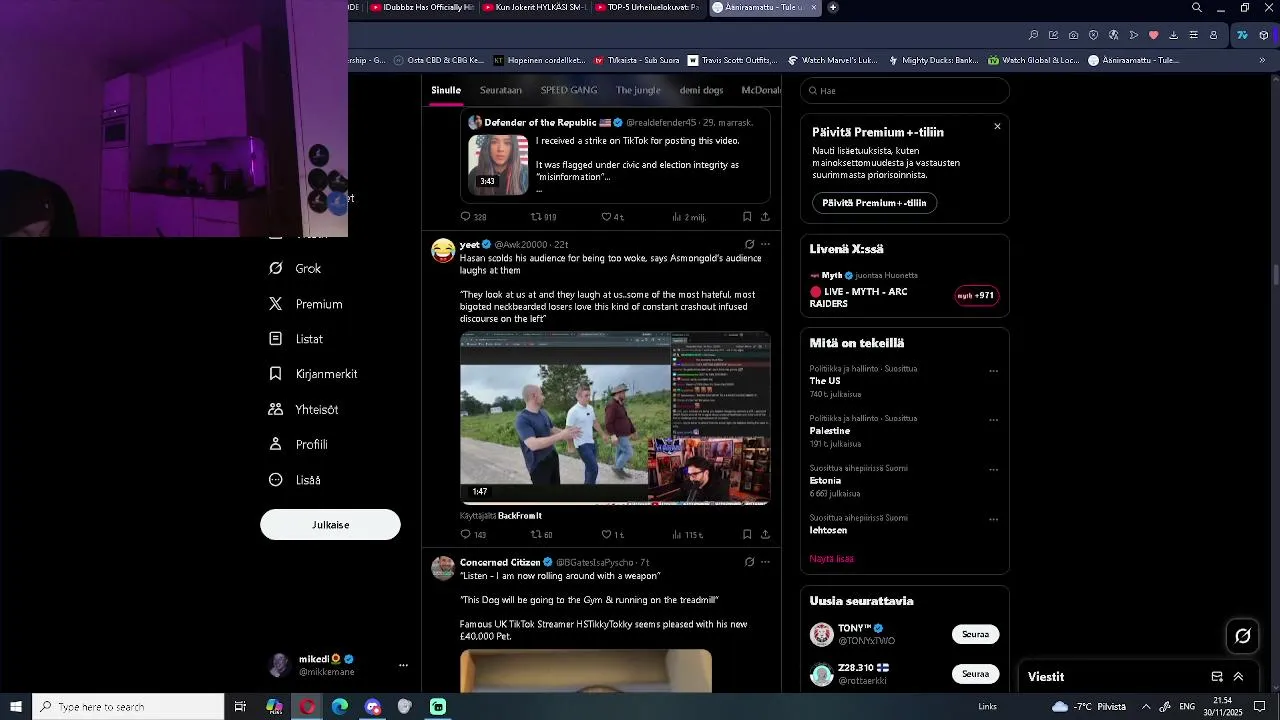Switch to the Sinulle tab

pyautogui.click(x=446, y=90)
